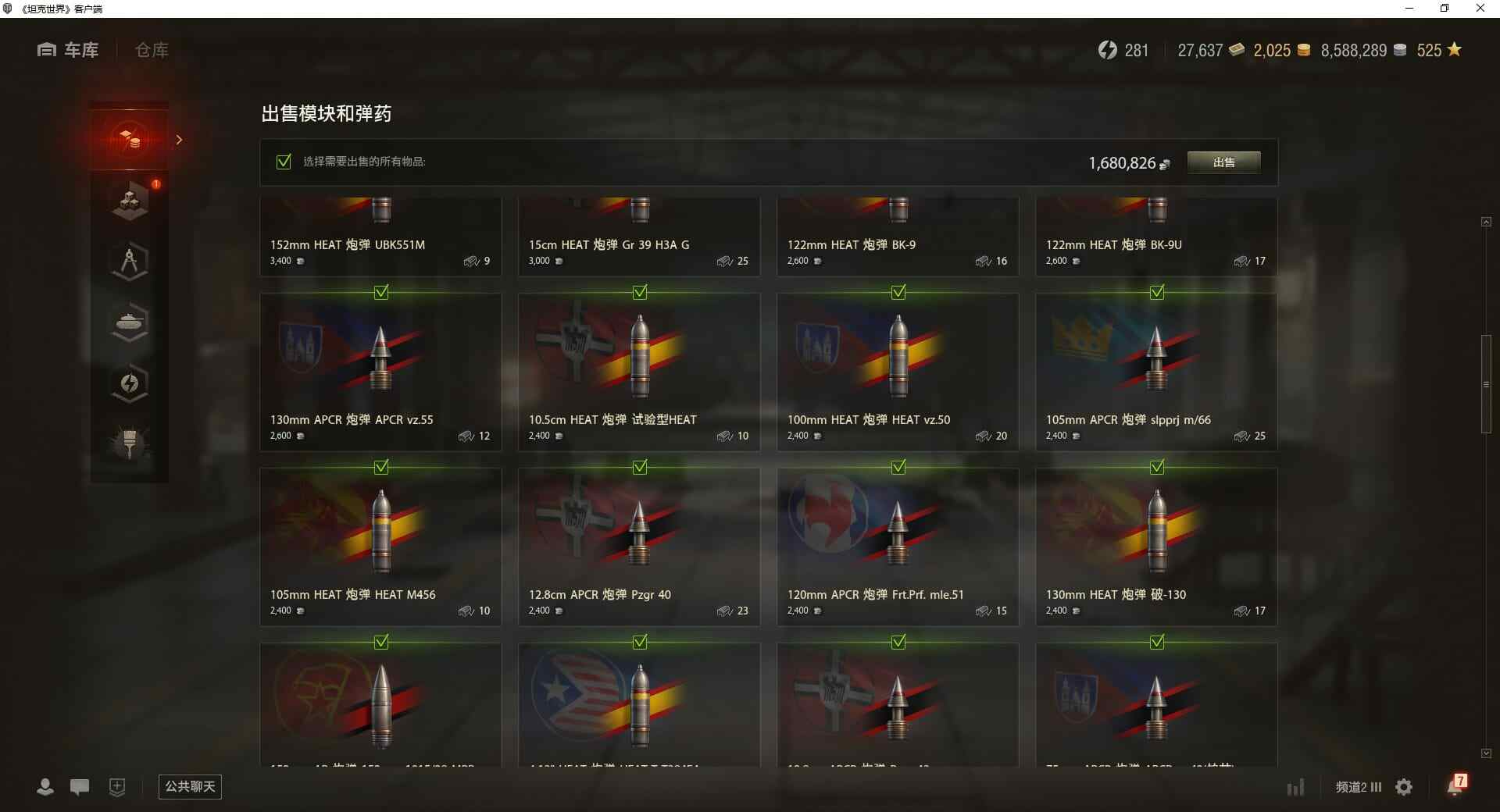Open notifications bell with badge 7
The height and width of the screenshot is (812, 1500).
[x=1456, y=785]
